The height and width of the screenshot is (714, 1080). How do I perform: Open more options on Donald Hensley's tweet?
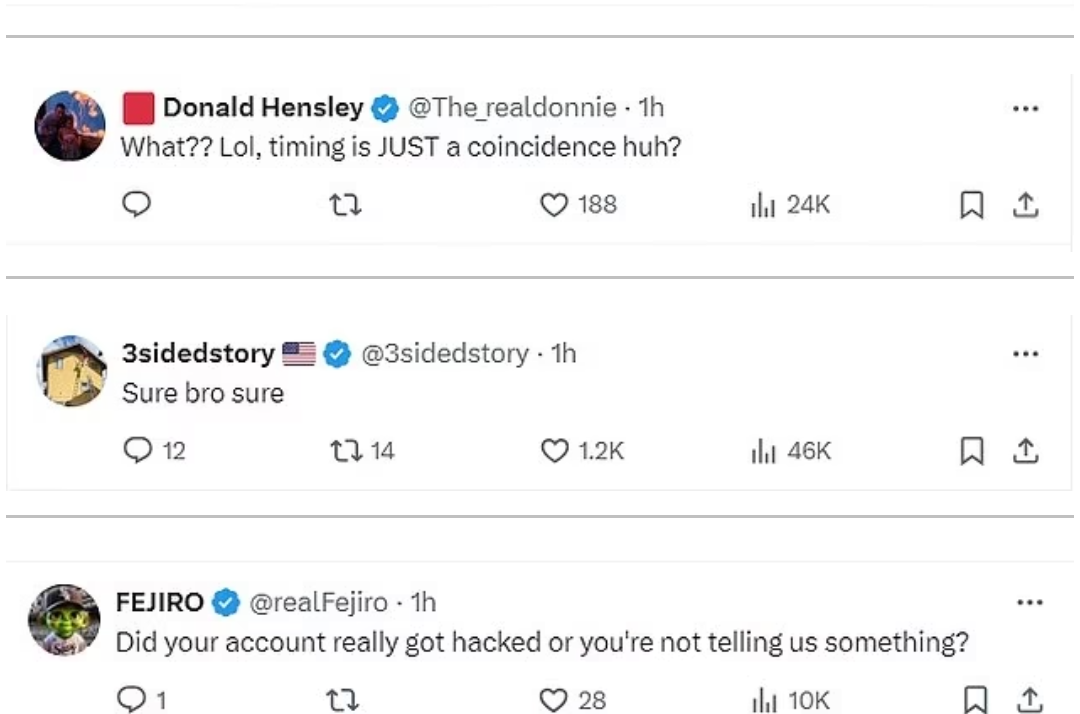click(x=1026, y=108)
